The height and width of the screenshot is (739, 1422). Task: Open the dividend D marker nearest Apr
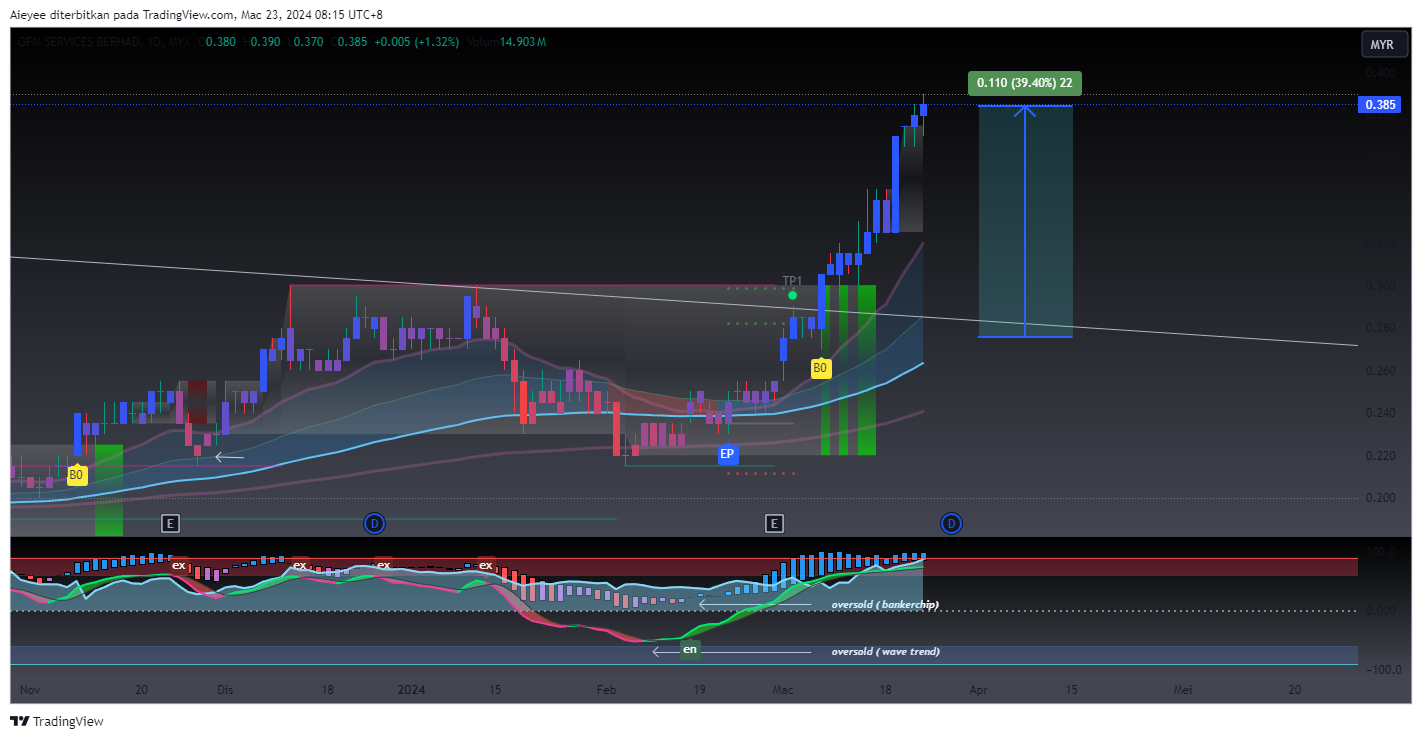(951, 522)
